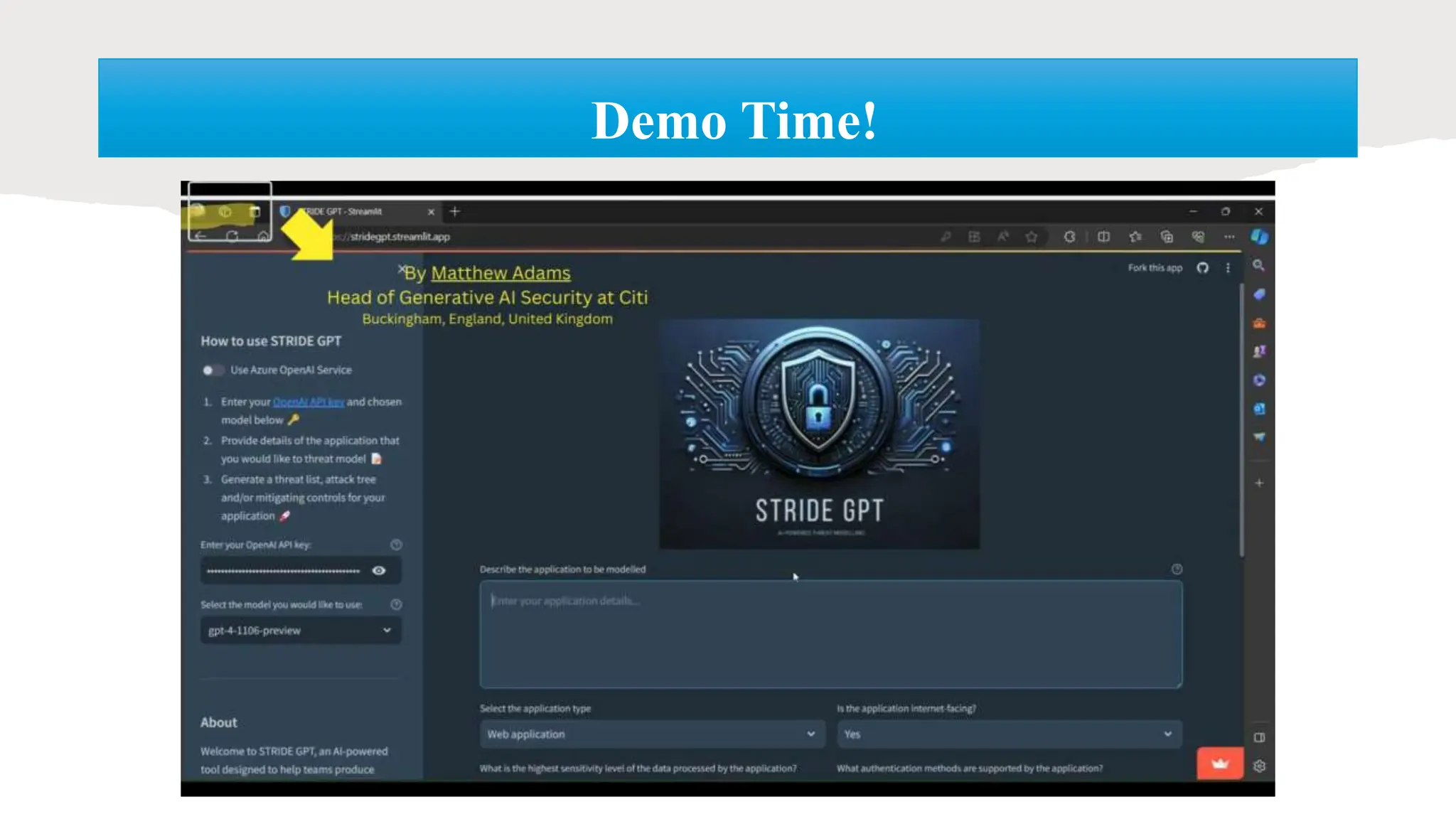This screenshot has height=819, width=1456.
Task: Open the Shopping tag sidebar icon
Action: [x=1259, y=294]
